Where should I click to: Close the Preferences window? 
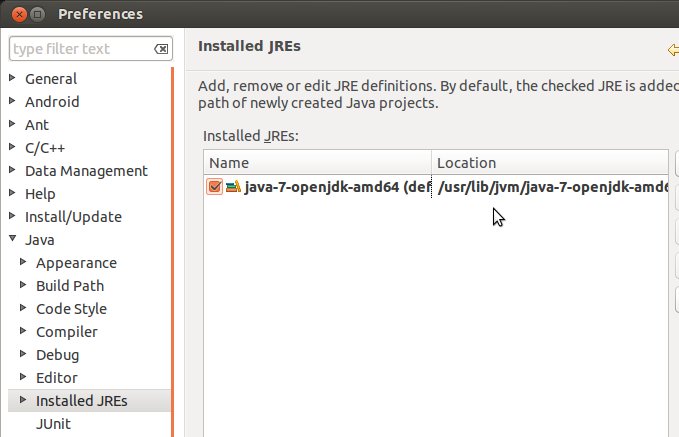pyautogui.click(x=19, y=14)
